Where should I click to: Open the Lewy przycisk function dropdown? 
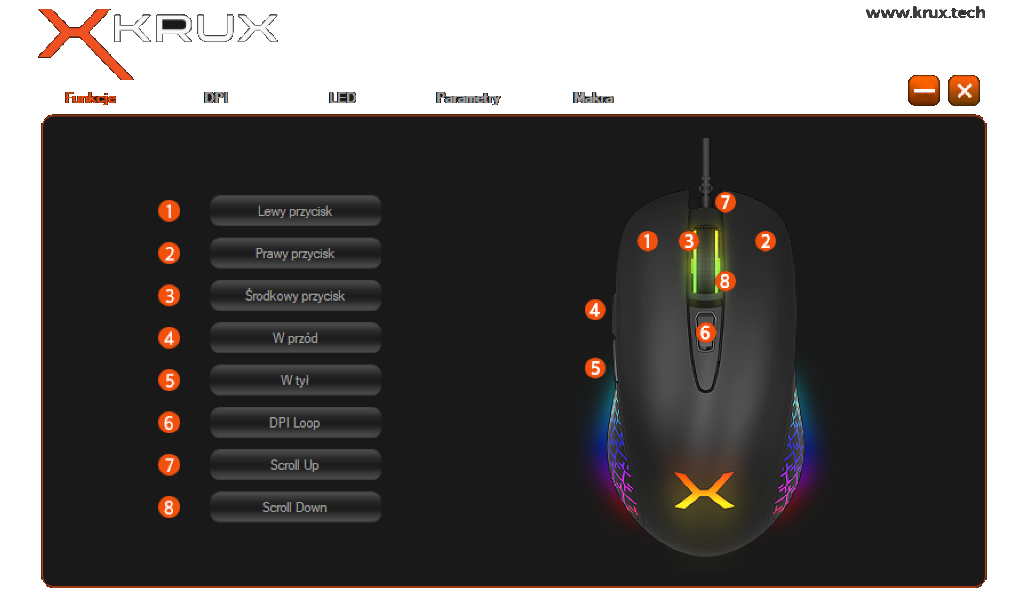tap(295, 211)
